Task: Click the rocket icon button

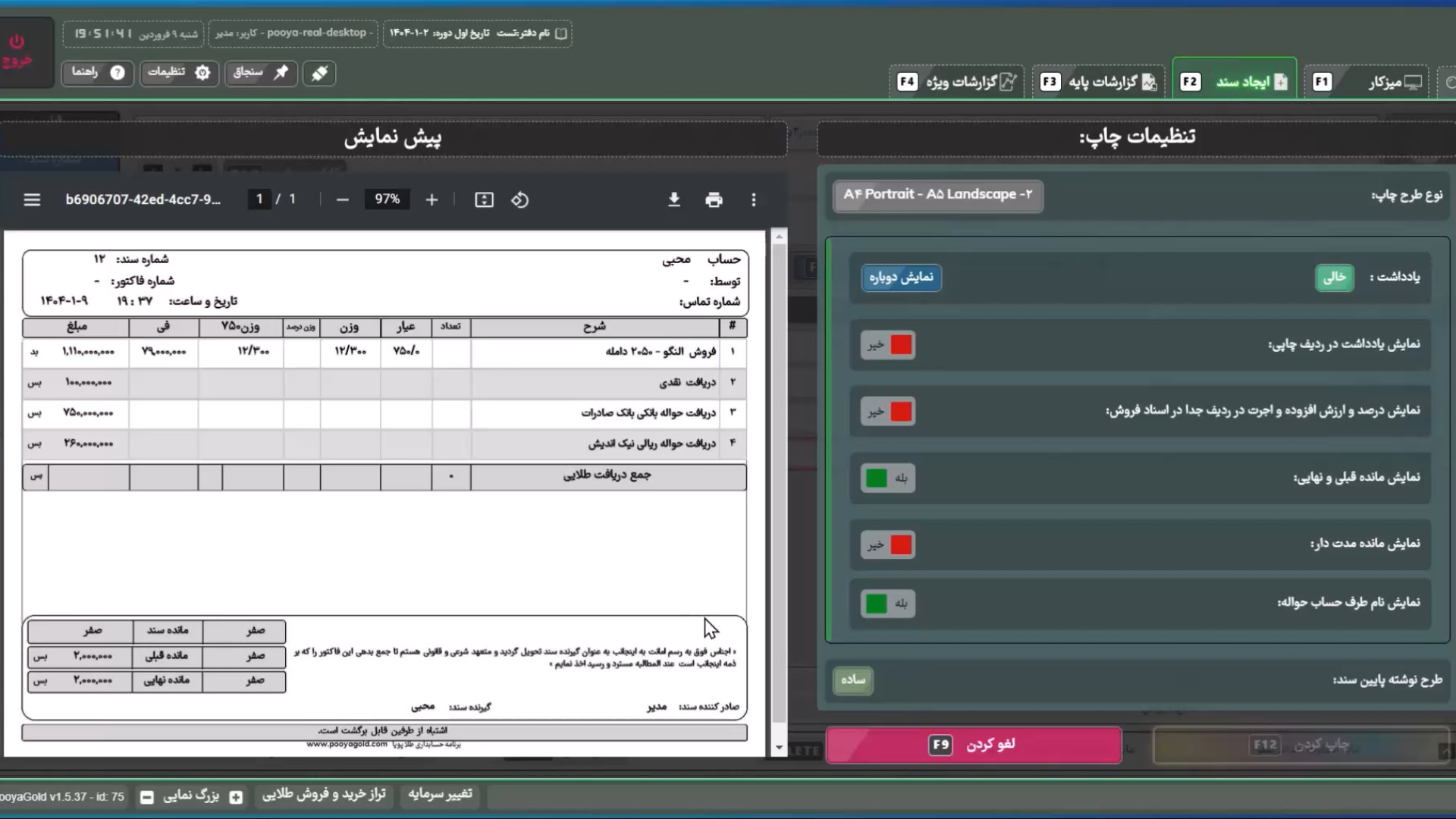Action: tap(319, 73)
